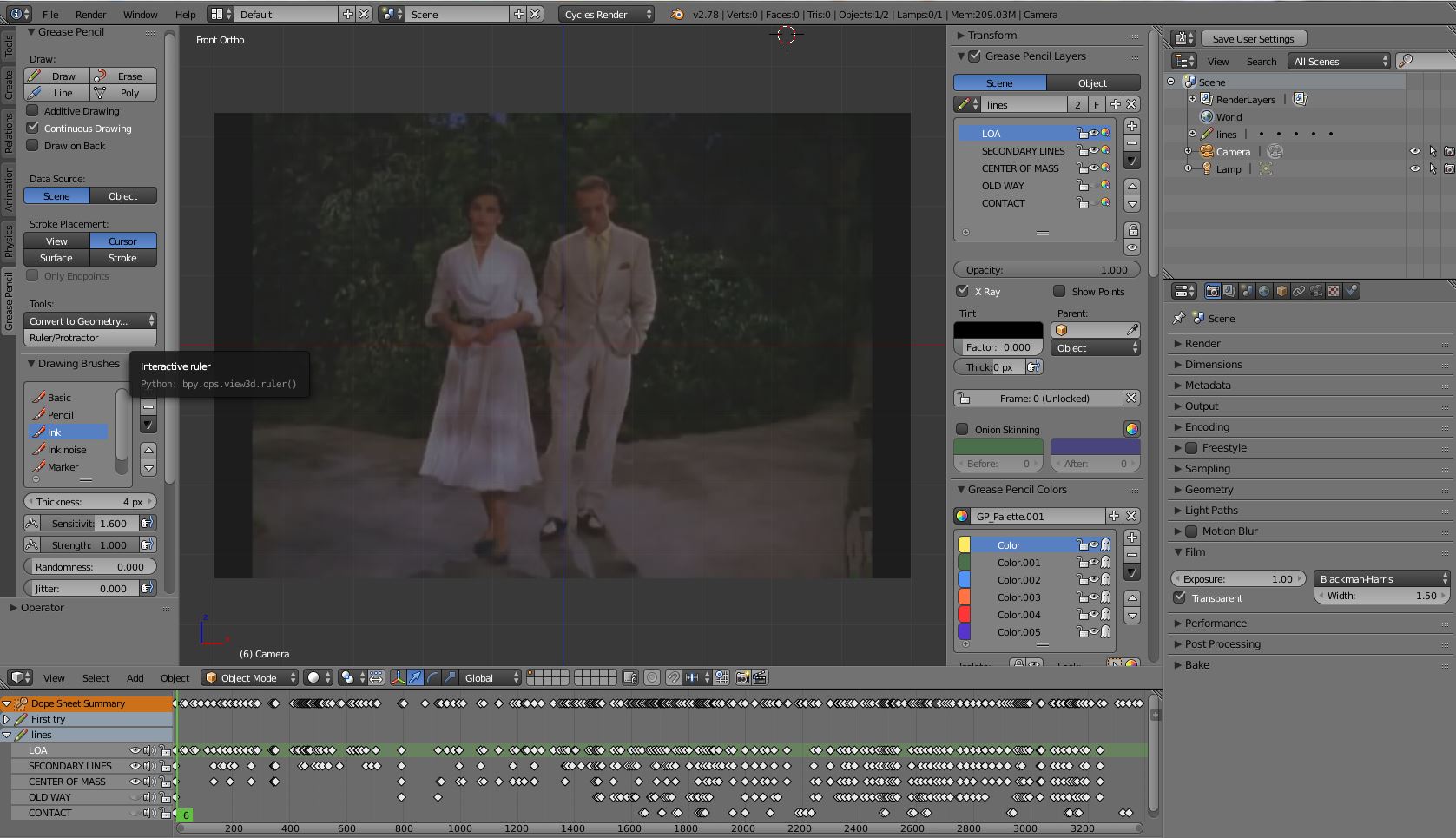The height and width of the screenshot is (838, 1456).
Task: Open the Global transform orientation dropdown
Action: (x=491, y=677)
